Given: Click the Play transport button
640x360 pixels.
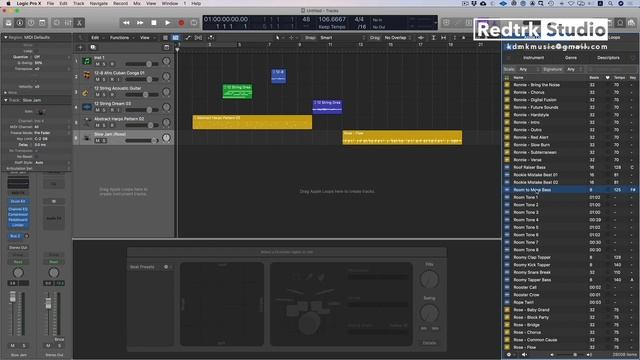Looking at the screenshot, I should tap(168, 23).
